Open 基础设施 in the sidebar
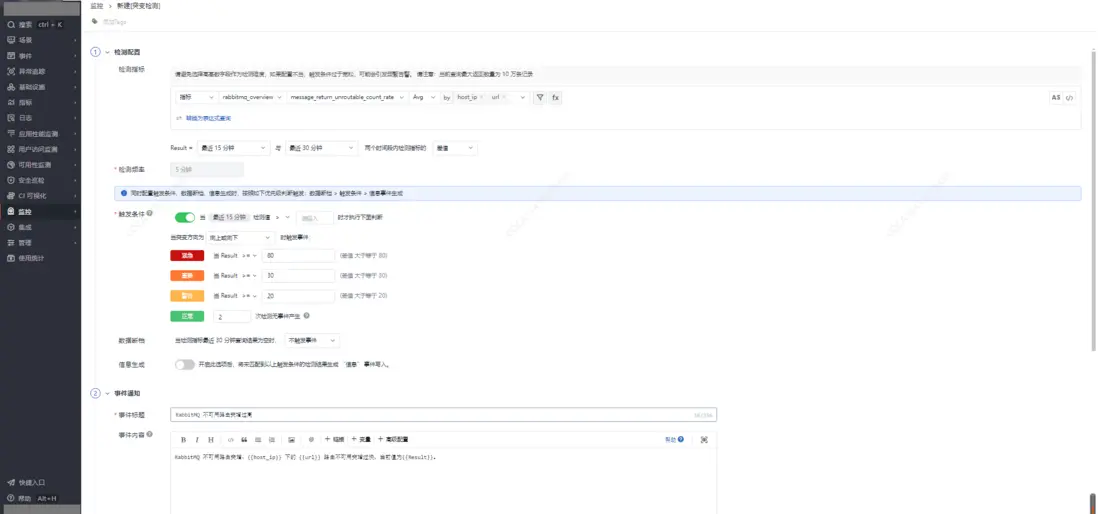 [40, 87]
